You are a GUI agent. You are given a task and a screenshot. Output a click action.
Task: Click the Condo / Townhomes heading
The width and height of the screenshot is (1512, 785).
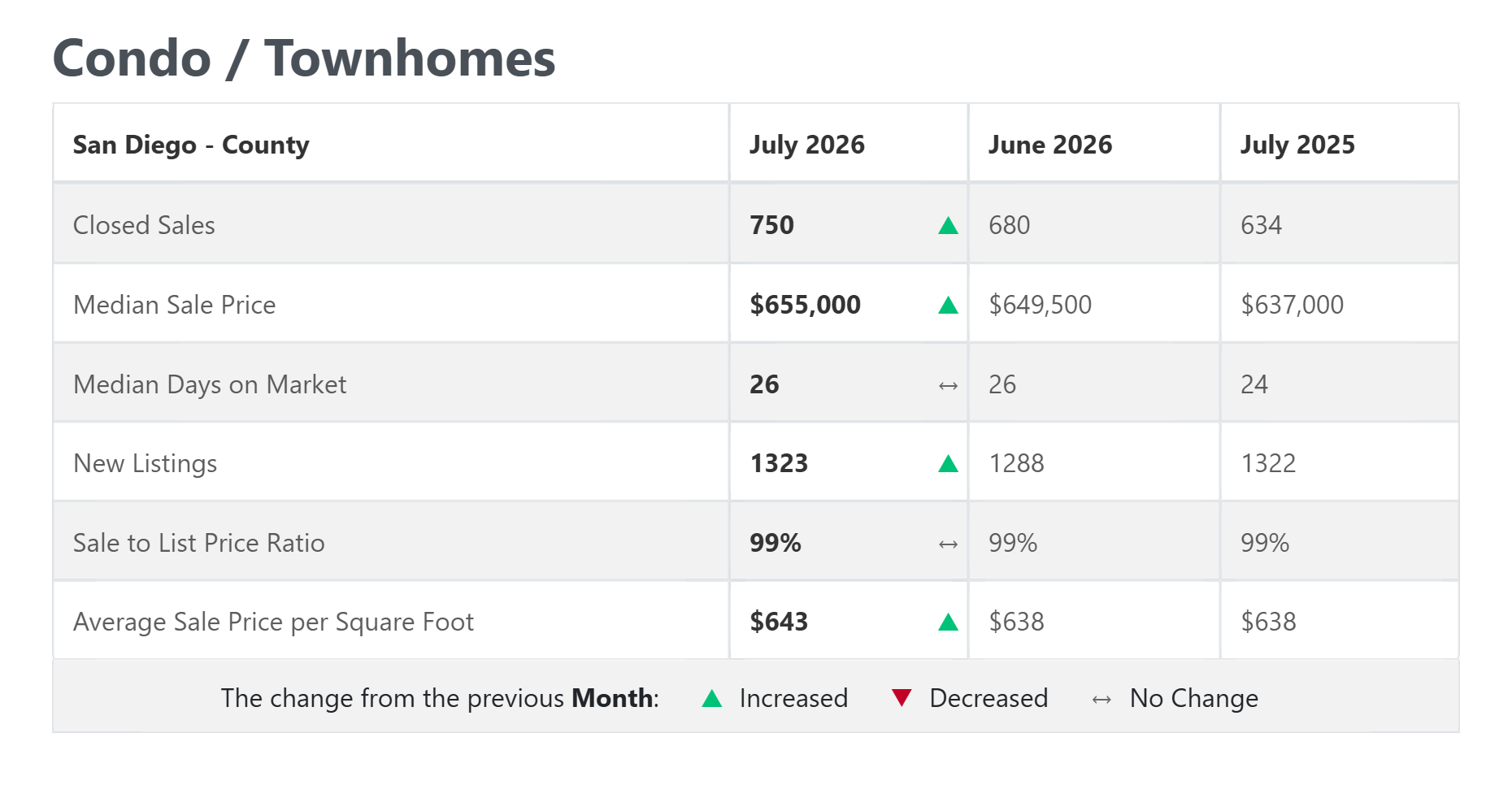(304, 59)
